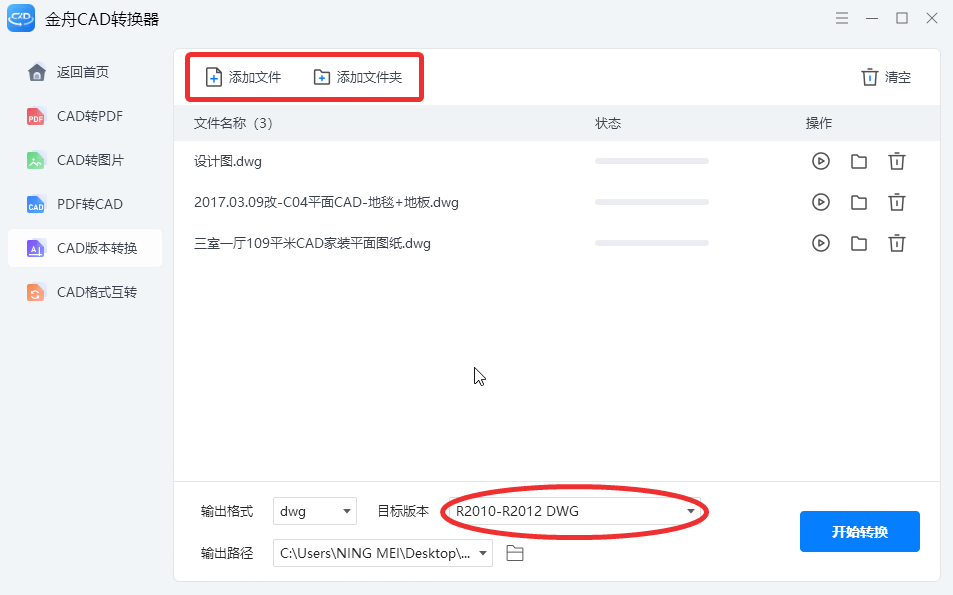Click the 文件名称（3）column header
This screenshot has width=953, height=595.
click(233, 123)
